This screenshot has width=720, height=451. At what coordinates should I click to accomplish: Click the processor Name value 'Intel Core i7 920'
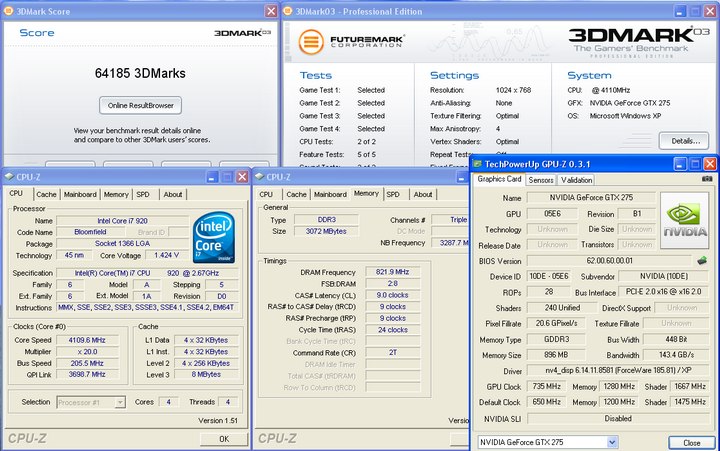pos(122,221)
